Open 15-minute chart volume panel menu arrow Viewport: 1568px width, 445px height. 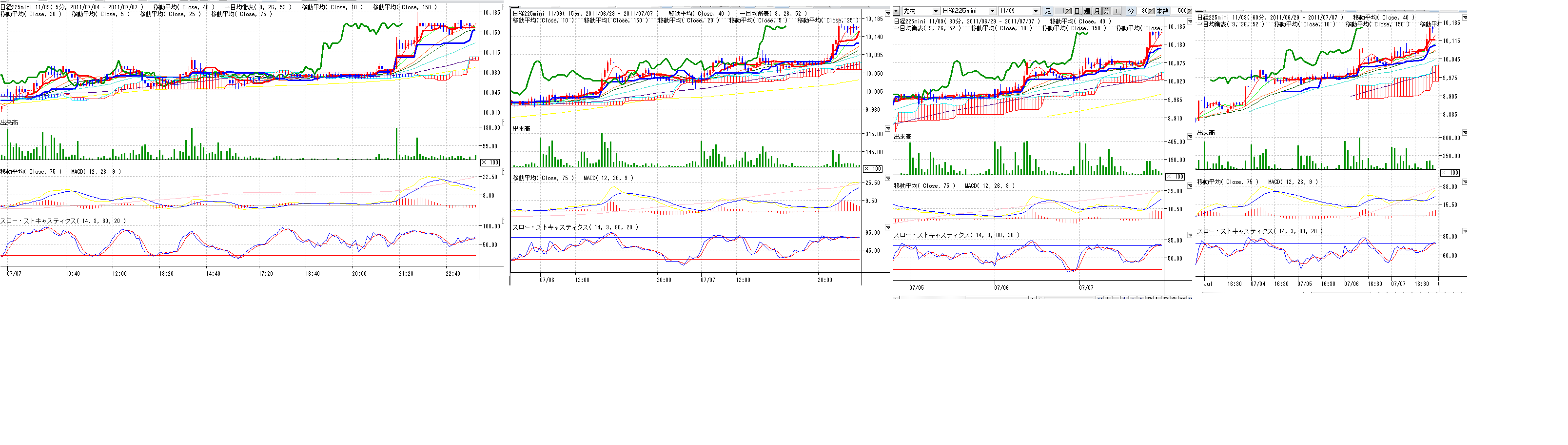click(x=887, y=128)
